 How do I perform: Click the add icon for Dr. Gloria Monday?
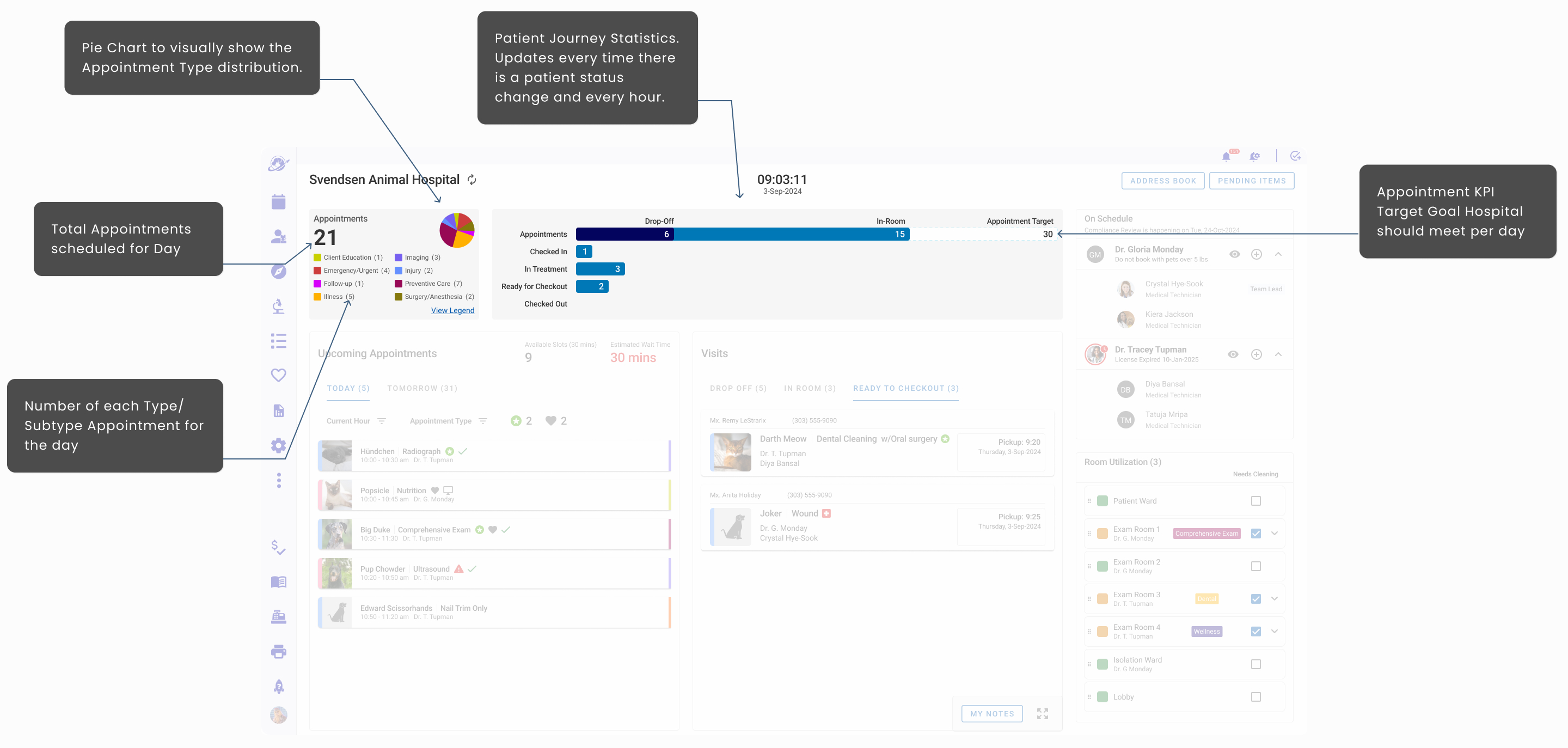(x=1257, y=254)
